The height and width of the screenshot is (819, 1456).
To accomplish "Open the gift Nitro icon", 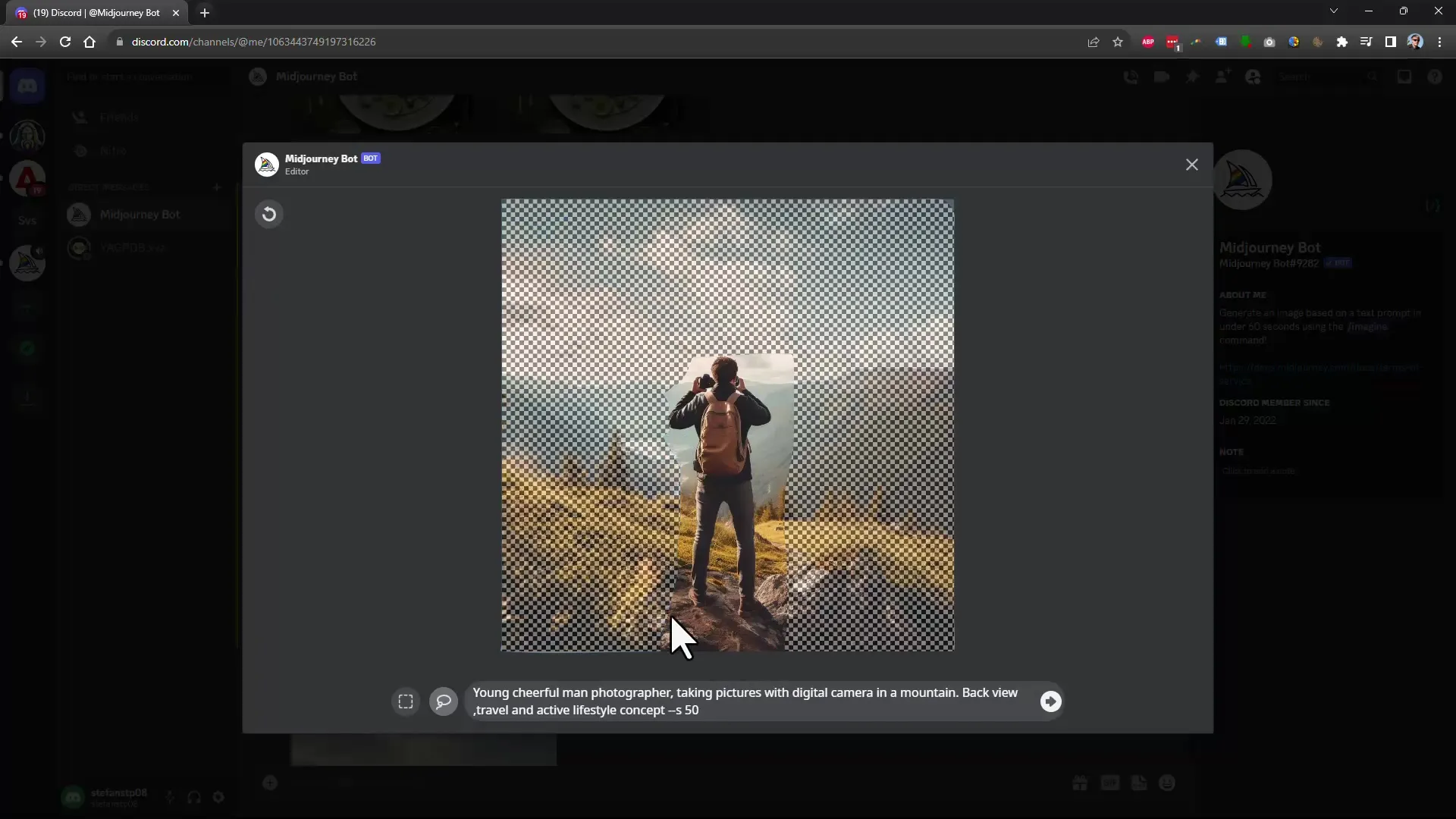I will pyautogui.click(x=1080, y=783).
